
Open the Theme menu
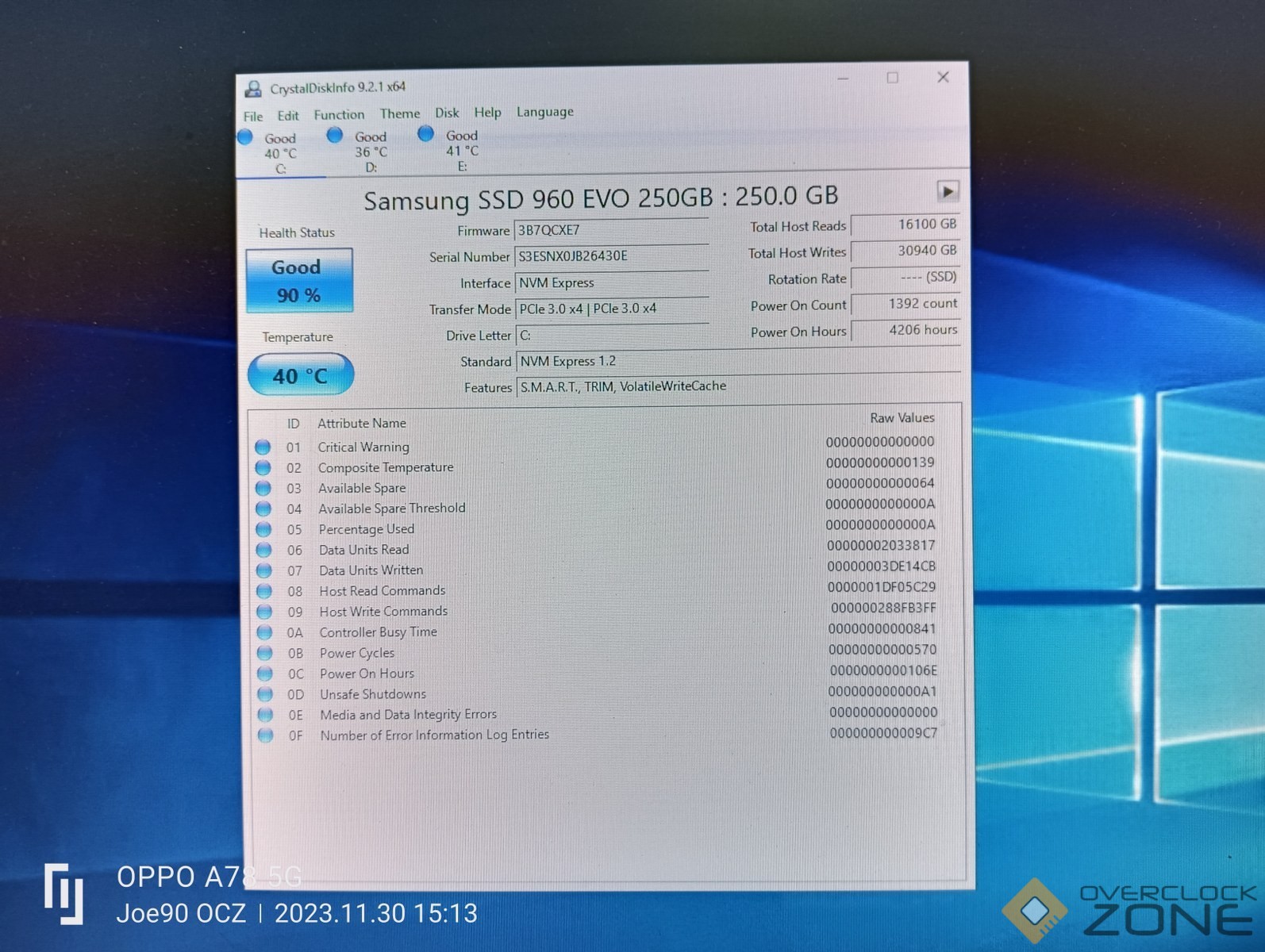coord(400,113)
